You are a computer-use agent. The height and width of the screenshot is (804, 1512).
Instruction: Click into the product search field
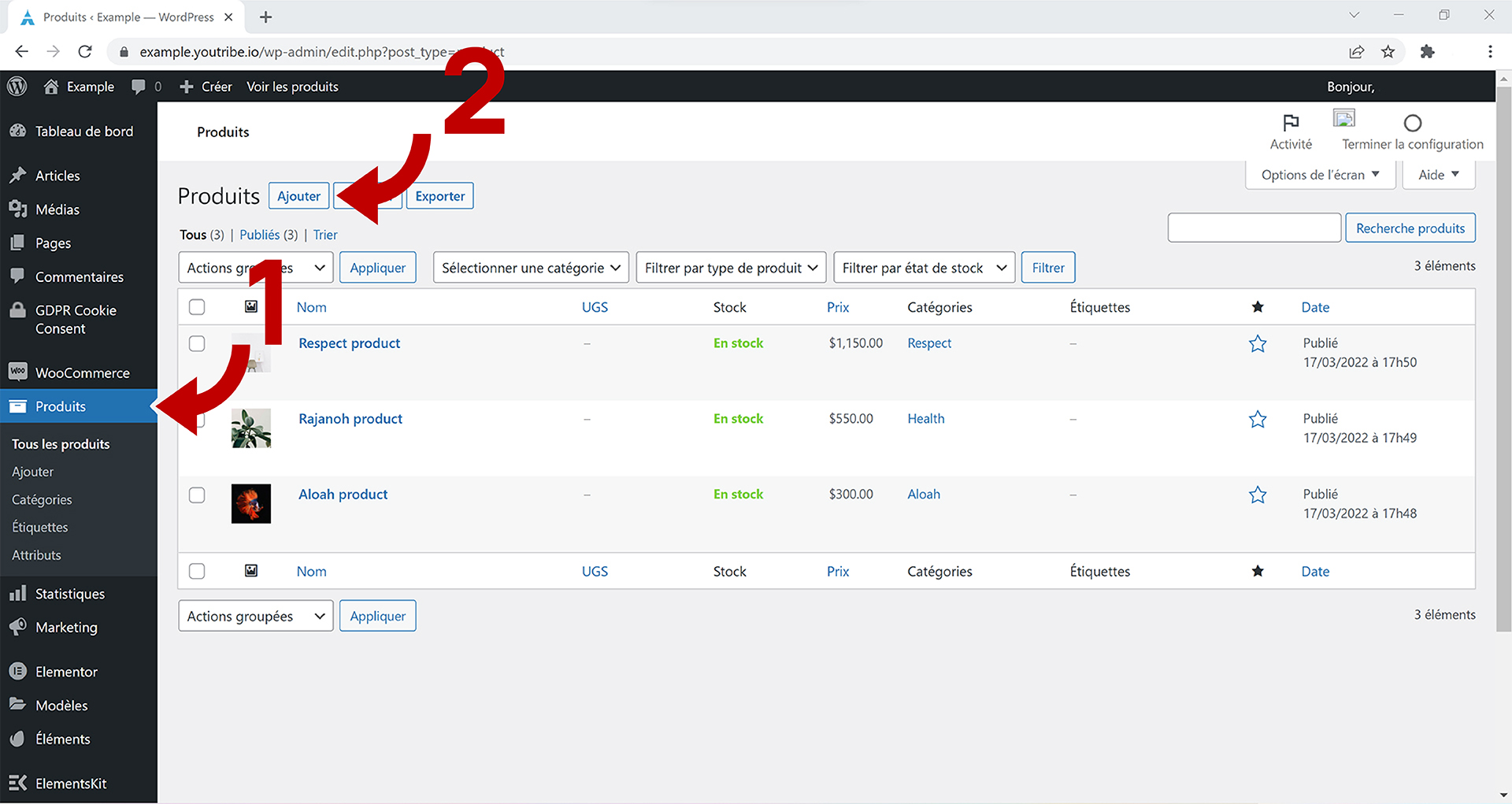click(x=1254, y=228)
